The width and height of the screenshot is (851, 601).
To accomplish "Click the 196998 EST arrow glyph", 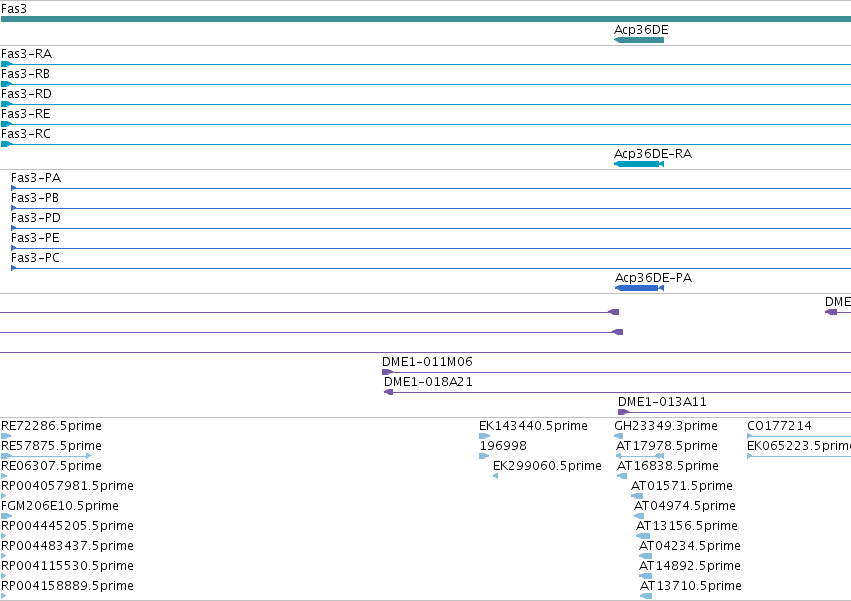I will (x=484, y=456).
